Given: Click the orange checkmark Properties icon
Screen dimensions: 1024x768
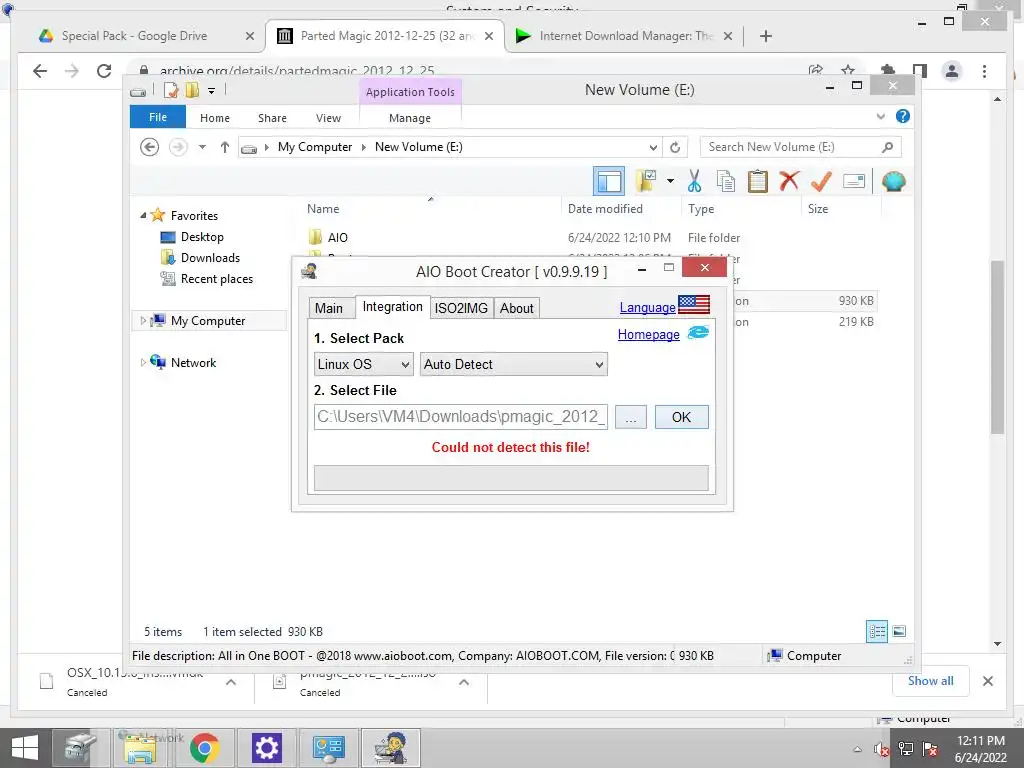Looking at the screenshot, I should pyautogui.click(x=821, y=181).
